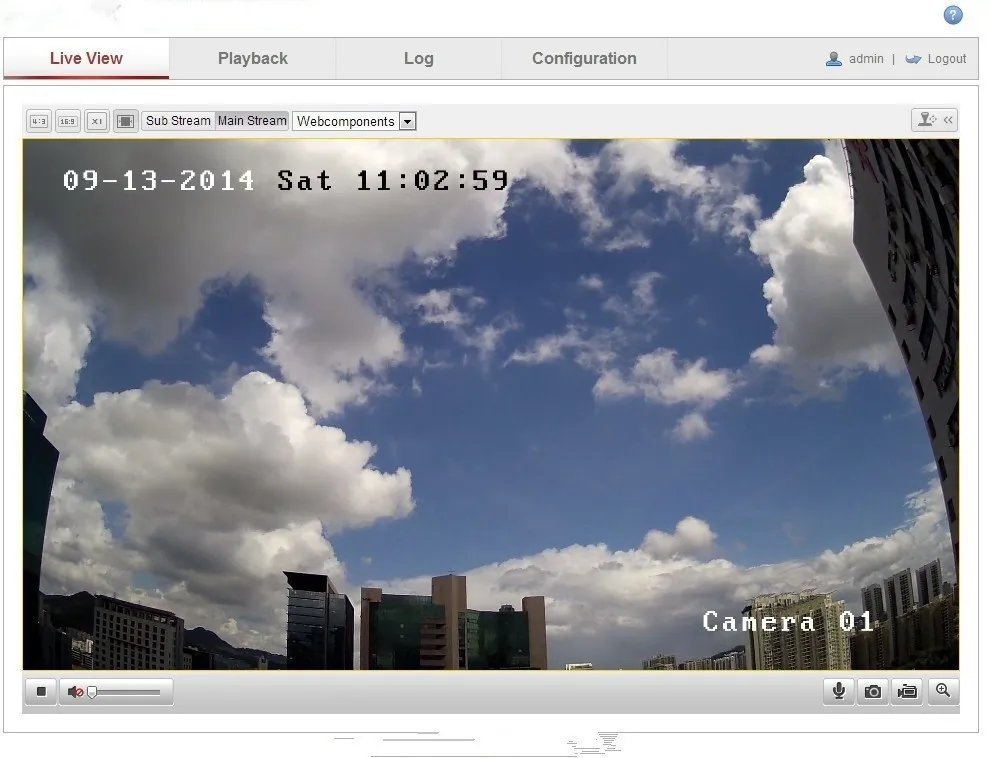988x758 pixels.
Task: Switch to Sub Stream
Action: pyautogui.click(x=178, y=121)
